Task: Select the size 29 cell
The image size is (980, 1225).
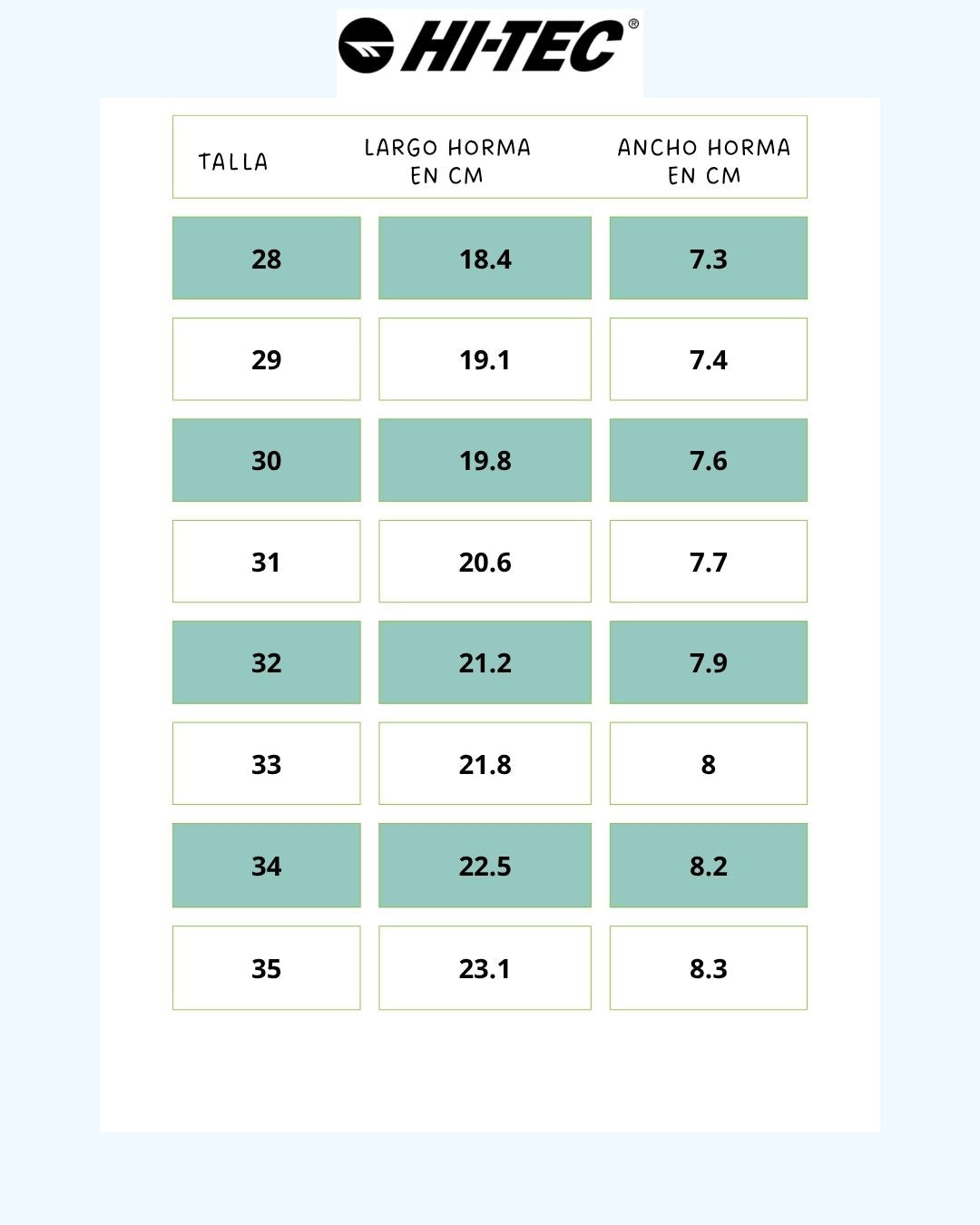Action: pos(266,359)
